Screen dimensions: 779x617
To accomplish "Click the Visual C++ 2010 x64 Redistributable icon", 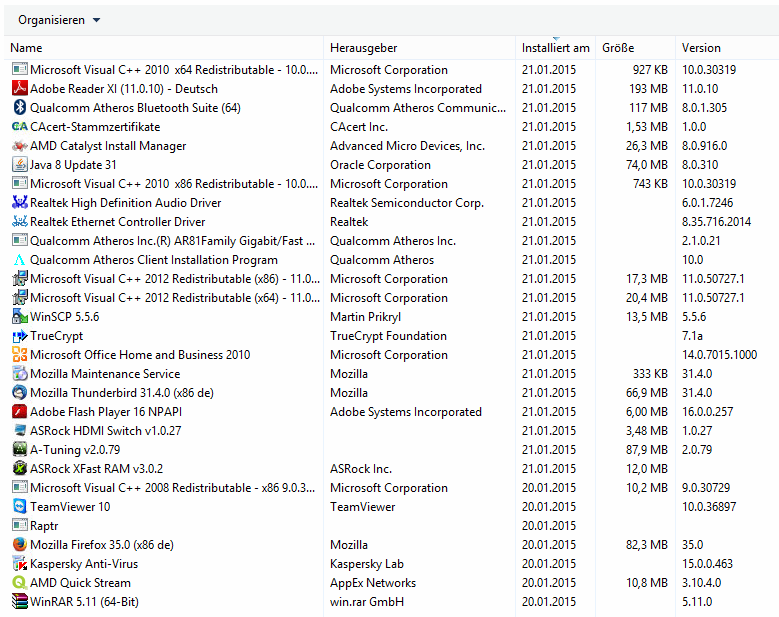I will pos(19,70).
